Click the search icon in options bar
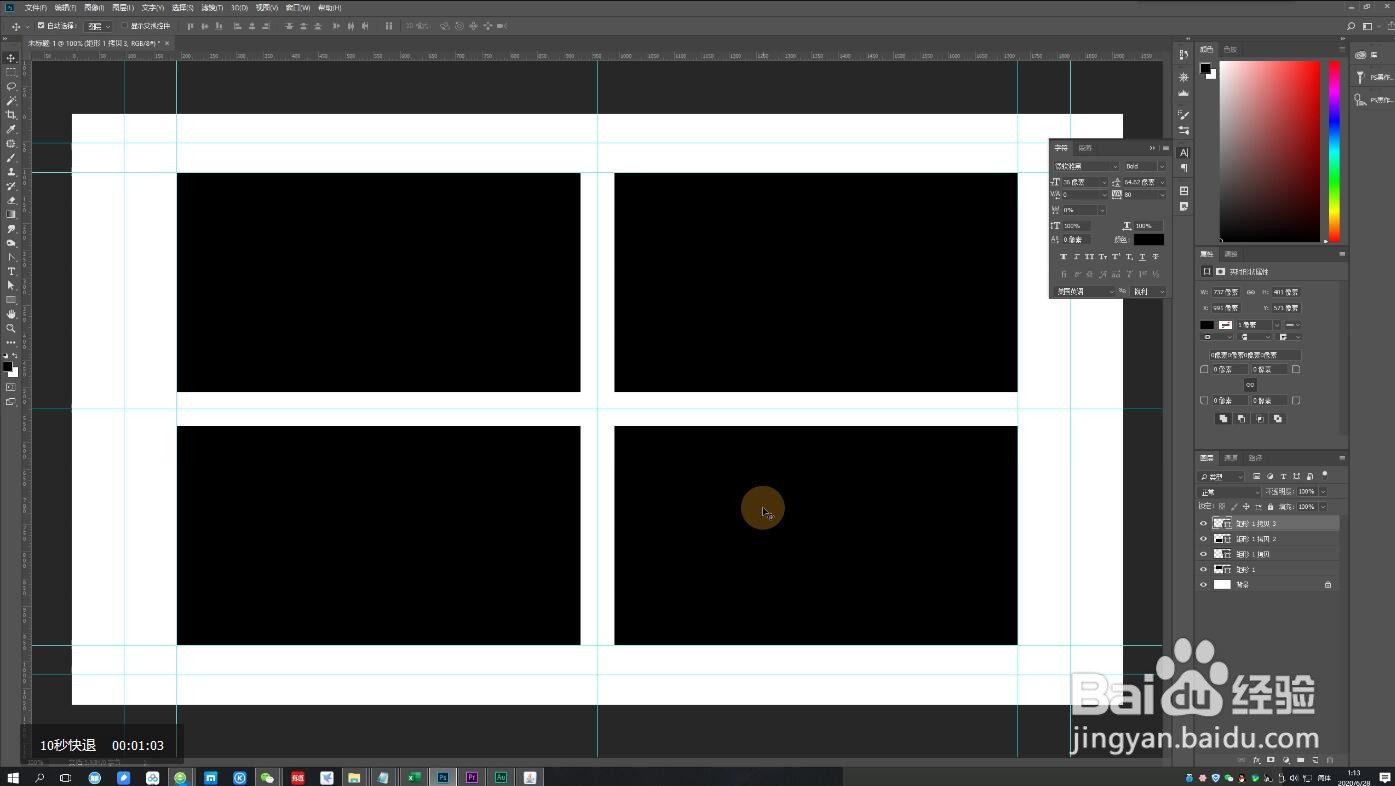The height and width of the screenshot is (786, 1395). pos(1352,26)
